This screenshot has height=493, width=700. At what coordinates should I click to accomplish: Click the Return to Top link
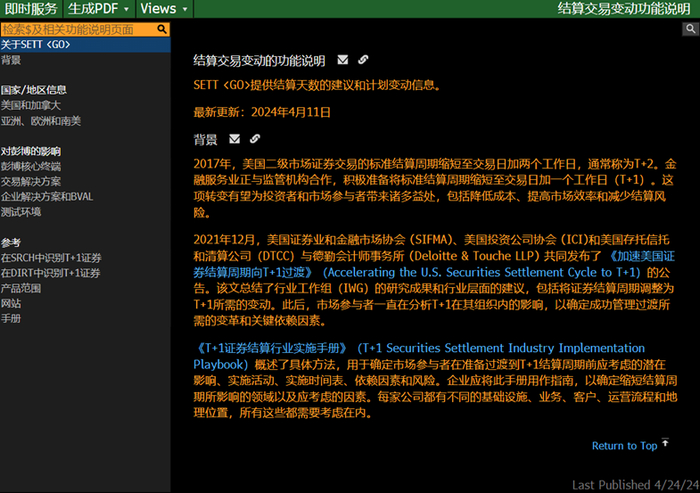624,446
